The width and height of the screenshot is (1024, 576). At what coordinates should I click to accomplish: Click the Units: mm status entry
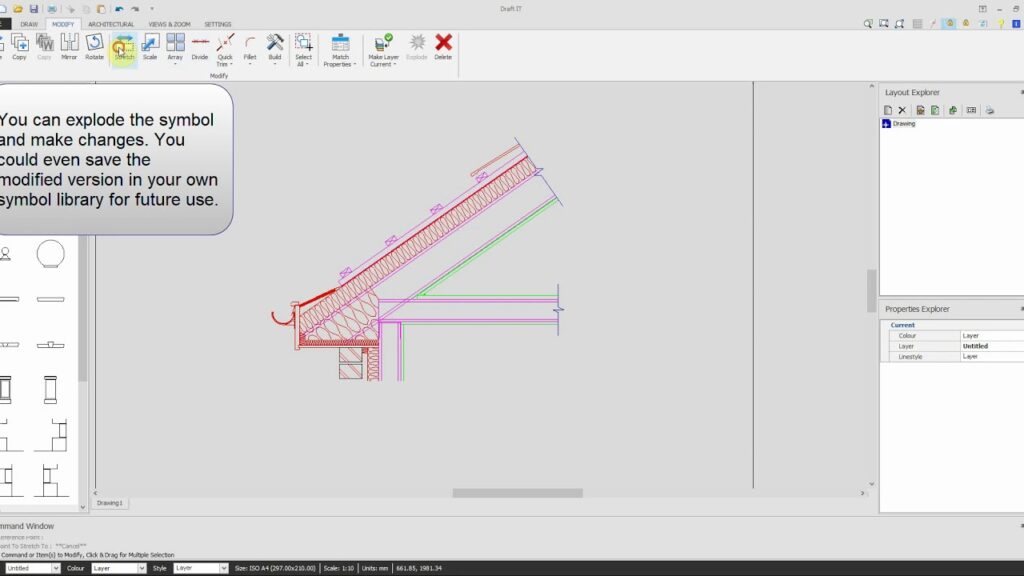tap(375, 568)
